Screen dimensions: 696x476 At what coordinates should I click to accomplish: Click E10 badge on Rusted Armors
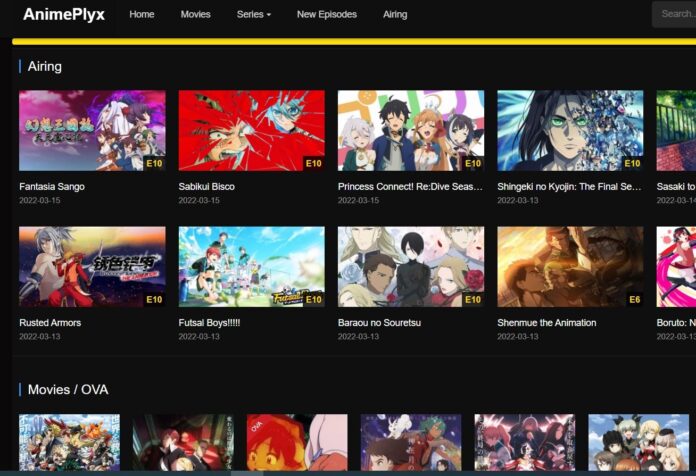[154, 300]
